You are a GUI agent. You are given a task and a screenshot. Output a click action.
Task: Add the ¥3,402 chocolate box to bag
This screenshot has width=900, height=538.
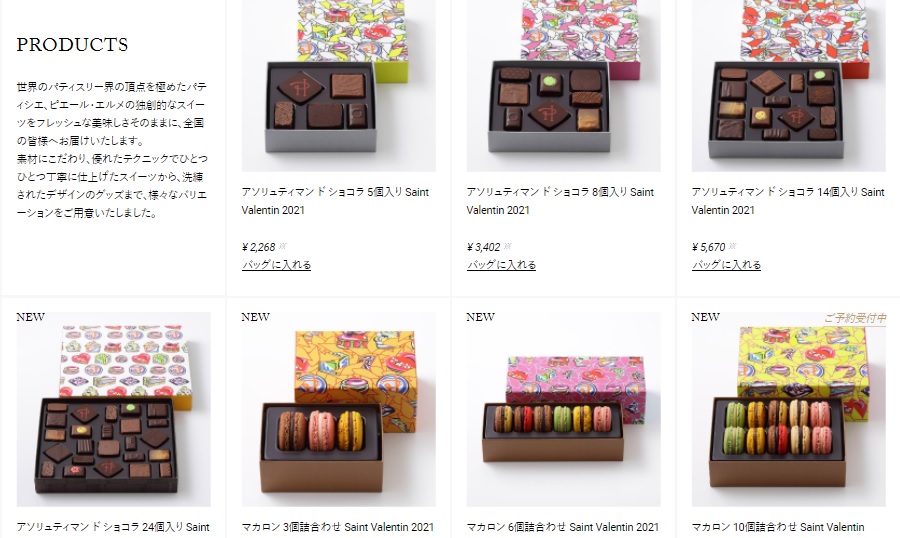point(502,265)
